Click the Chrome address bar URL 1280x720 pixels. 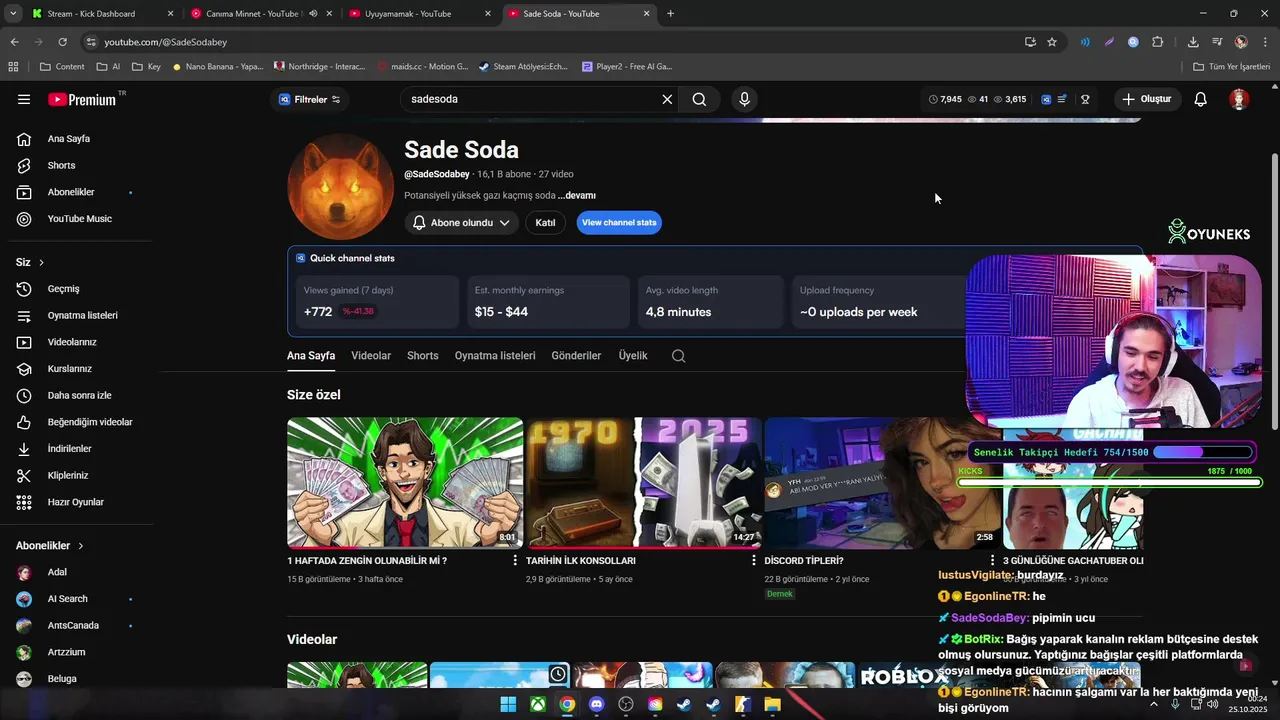[166, 42]
